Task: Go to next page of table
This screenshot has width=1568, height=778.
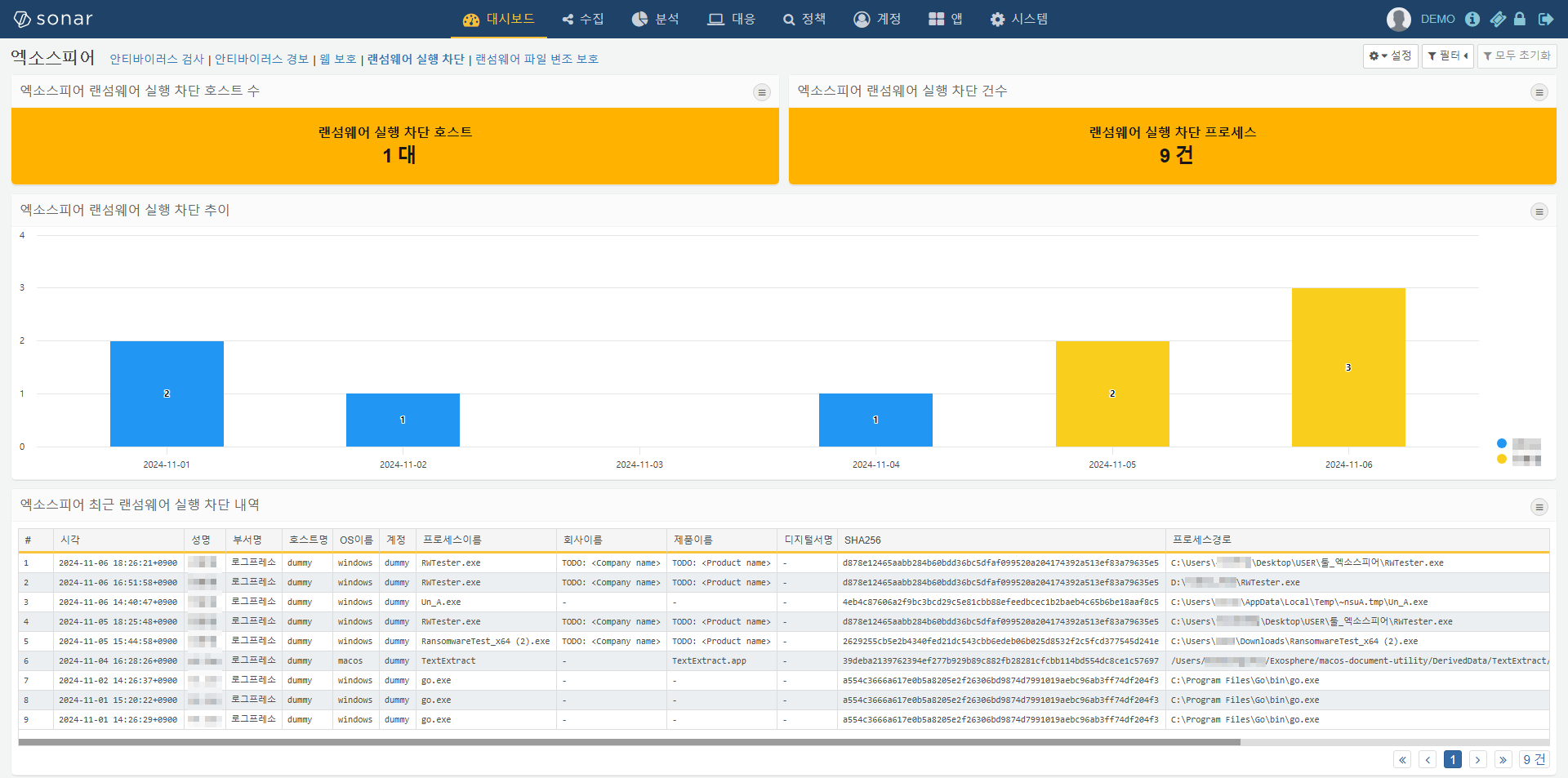Action: [x=1478, y=760]
